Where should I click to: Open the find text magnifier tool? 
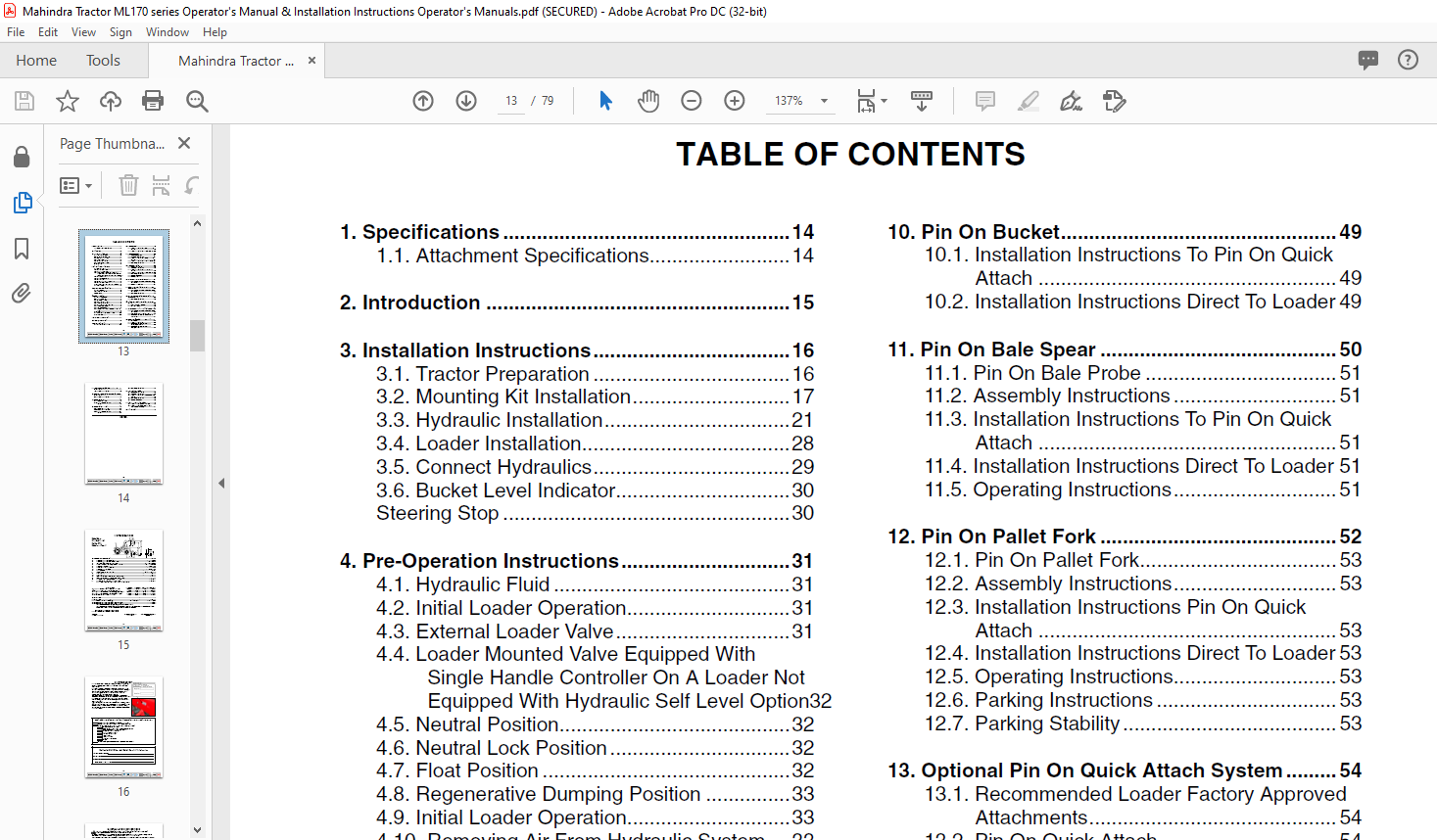[197, 101]
